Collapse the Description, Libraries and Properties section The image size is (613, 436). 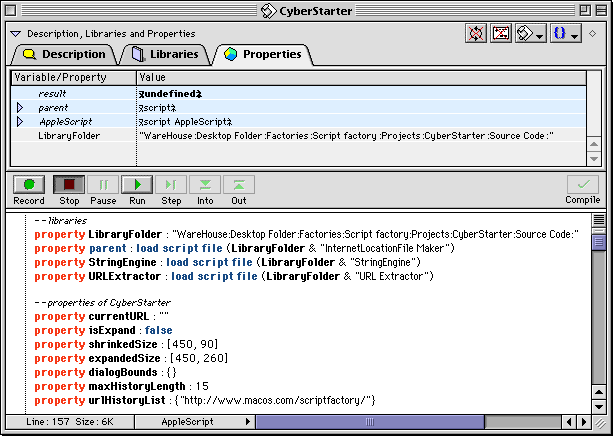pyautogui.click(x=16, y=34)
